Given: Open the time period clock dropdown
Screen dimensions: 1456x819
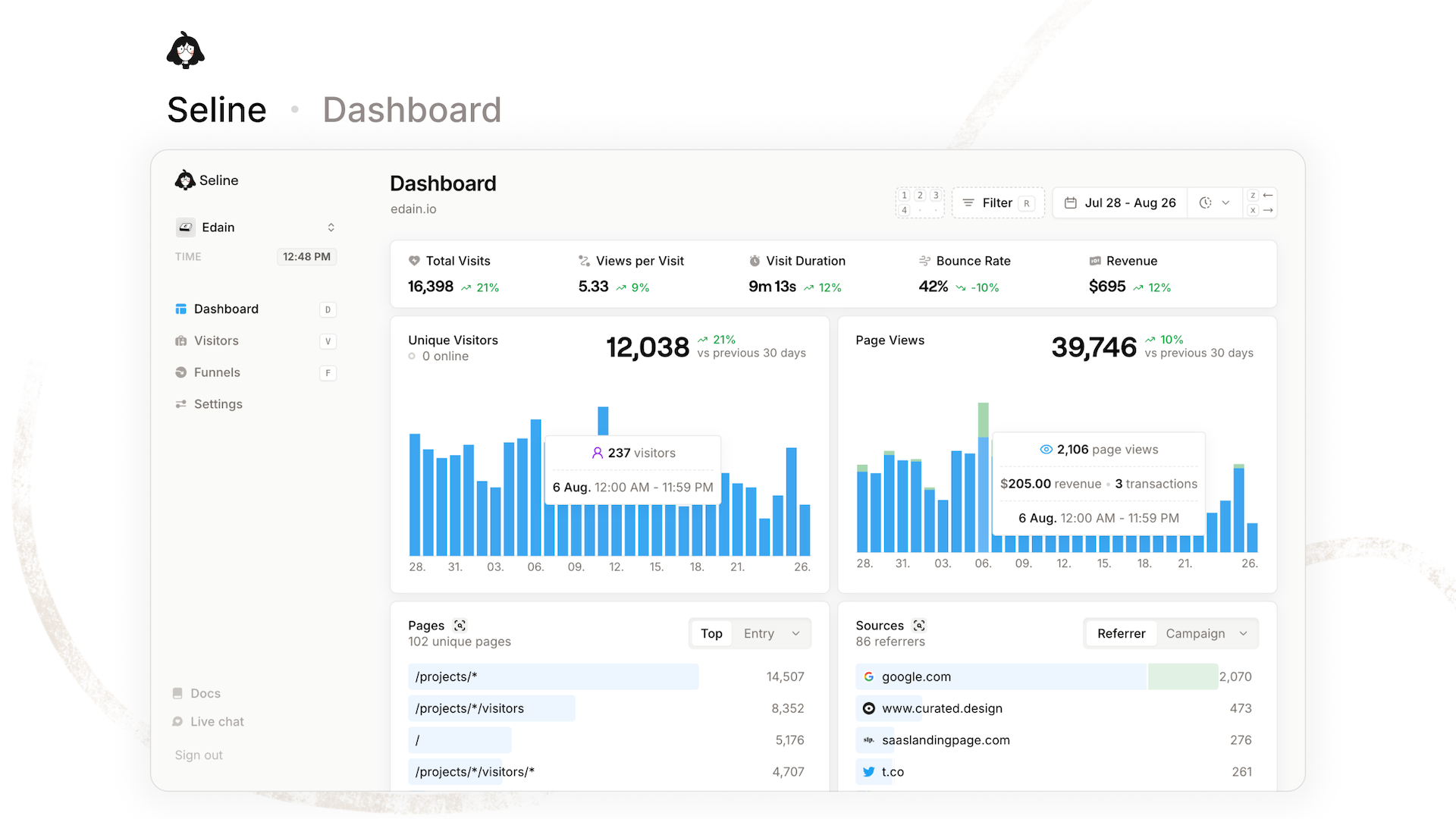Looking at the screenshot, I should 1214,203.
